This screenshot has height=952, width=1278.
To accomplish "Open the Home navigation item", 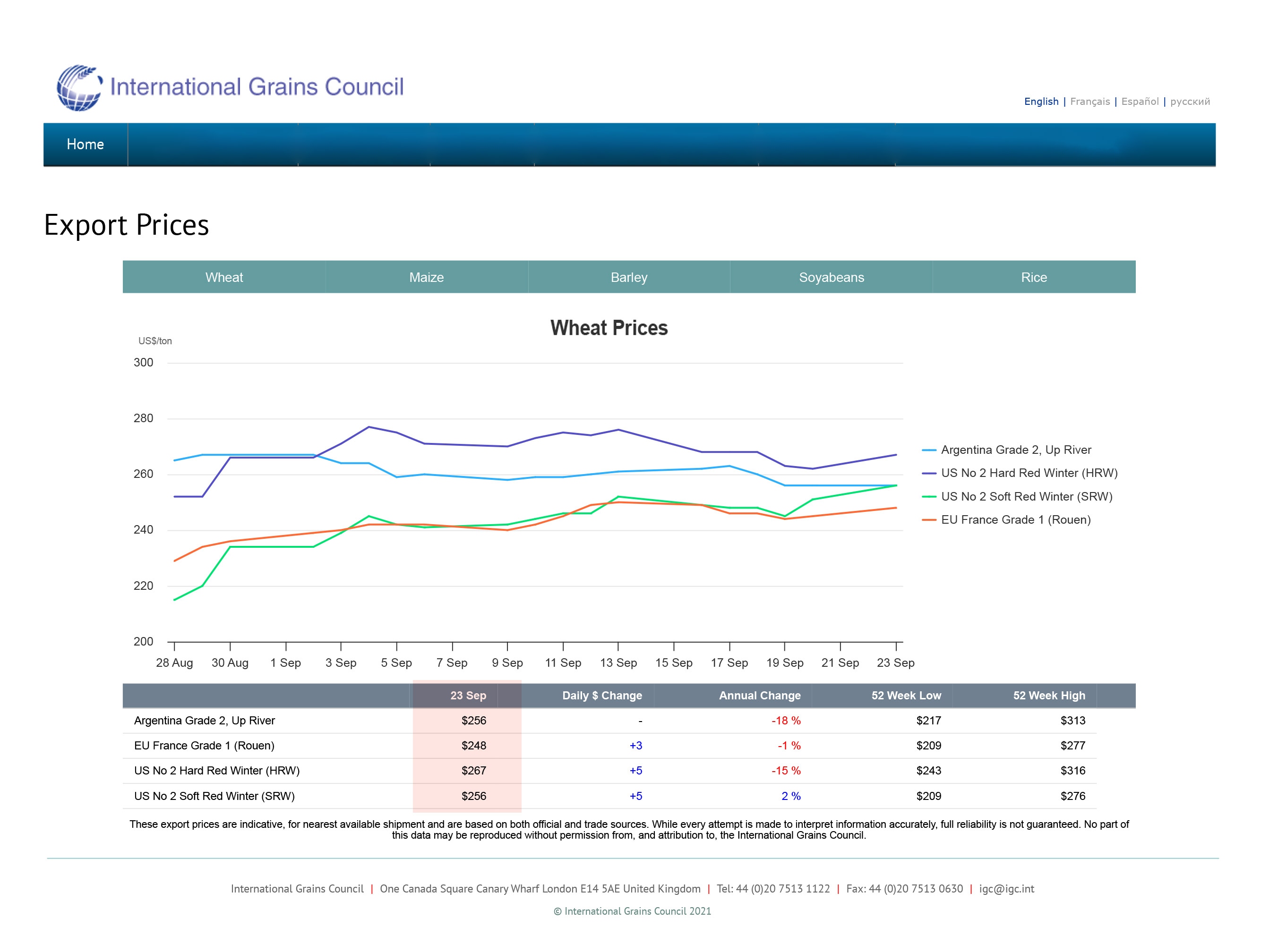I will coord(86,144).
